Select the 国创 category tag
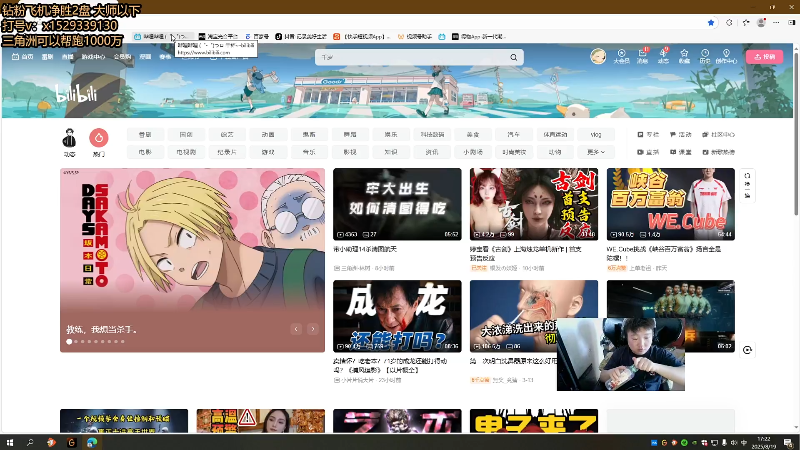Viewport: 800px width, 450px height. click(186, 135)
